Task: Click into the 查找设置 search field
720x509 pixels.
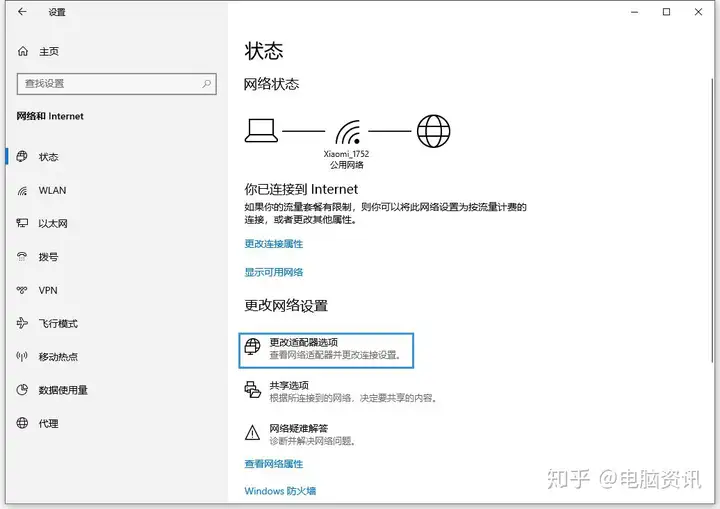Action: pyautogui.click(x=117, y=84)
